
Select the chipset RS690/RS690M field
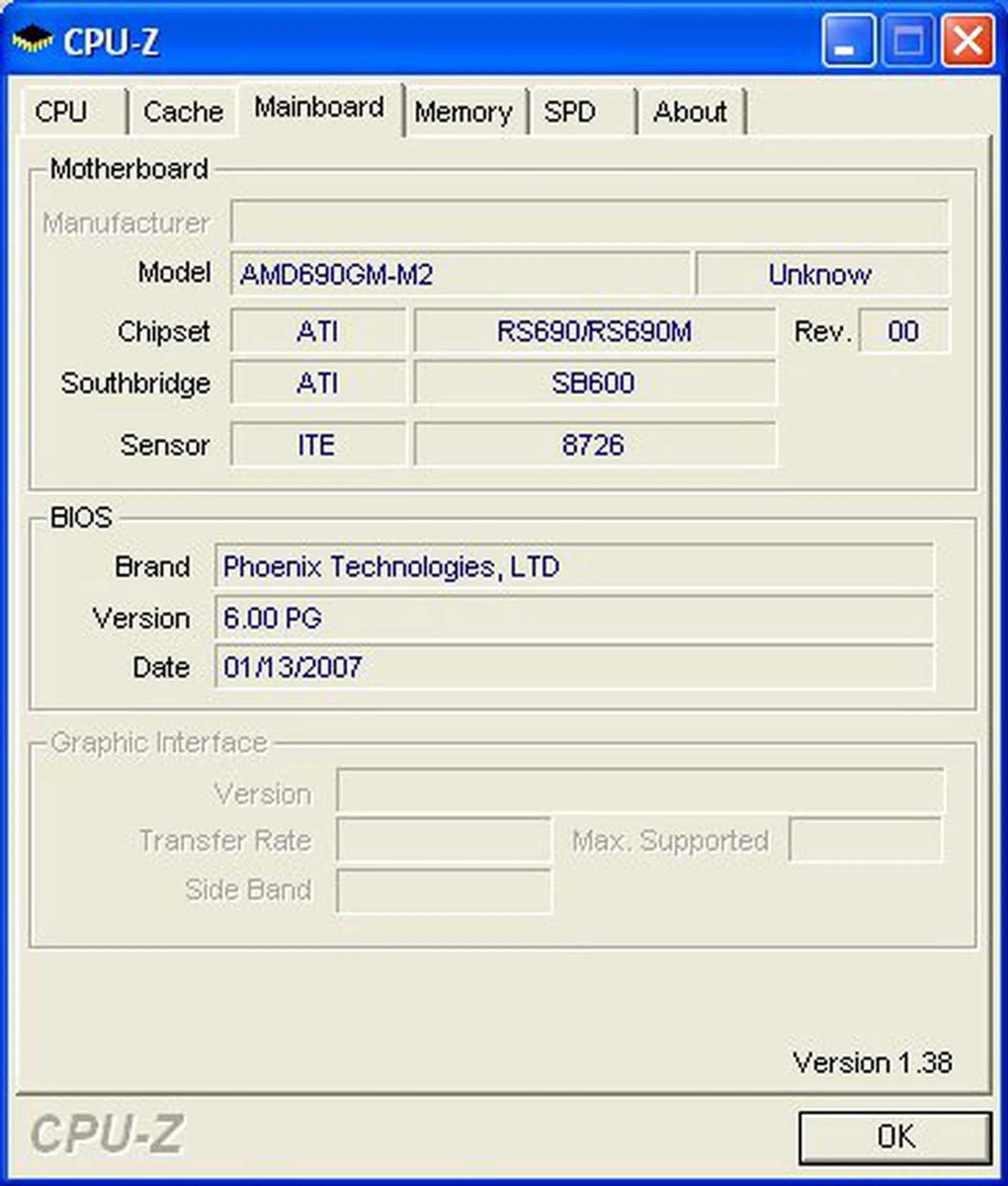coord(594,331)
